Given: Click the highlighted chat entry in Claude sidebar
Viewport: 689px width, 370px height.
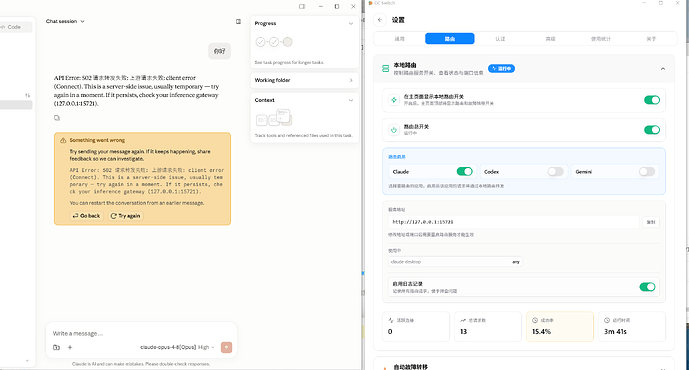Looking at the screenshot, I should click(16, 105).
